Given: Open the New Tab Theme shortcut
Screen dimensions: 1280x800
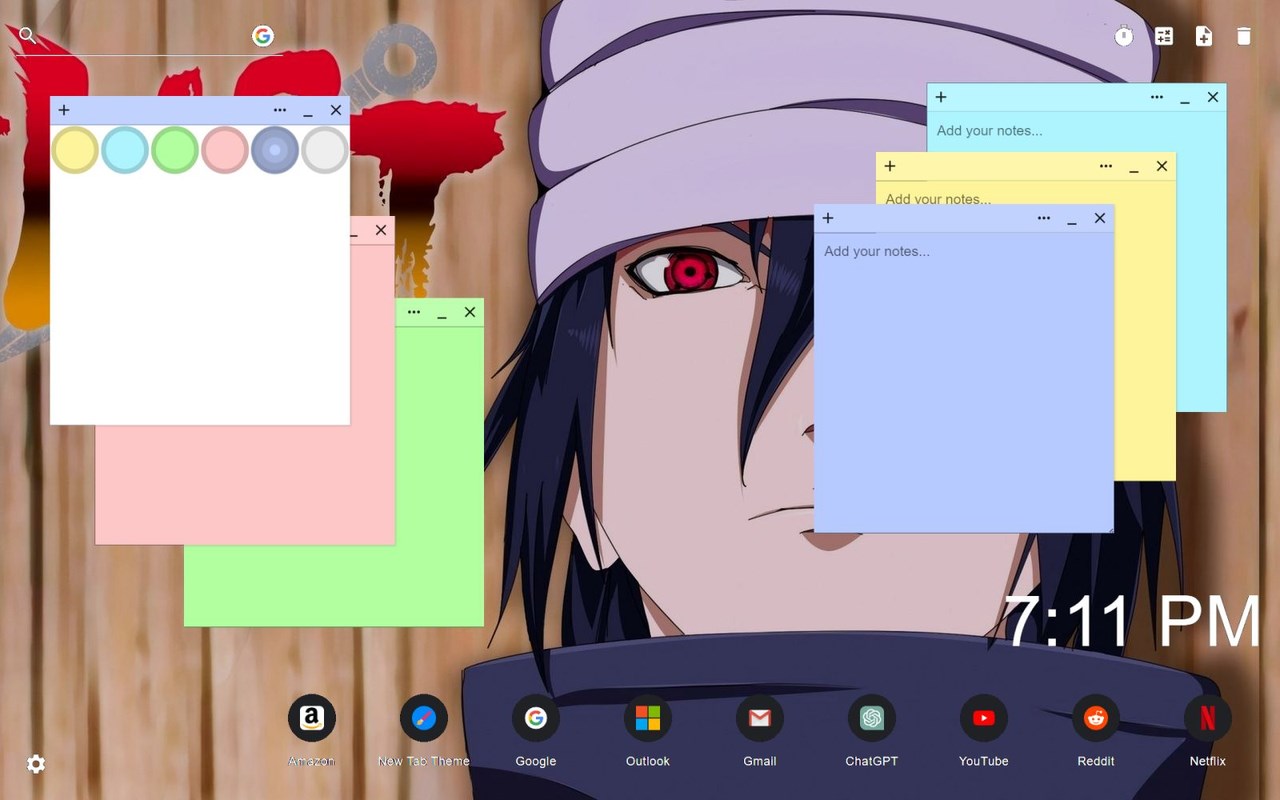Looking at the screenshot, I should click(x=424, y=718).
